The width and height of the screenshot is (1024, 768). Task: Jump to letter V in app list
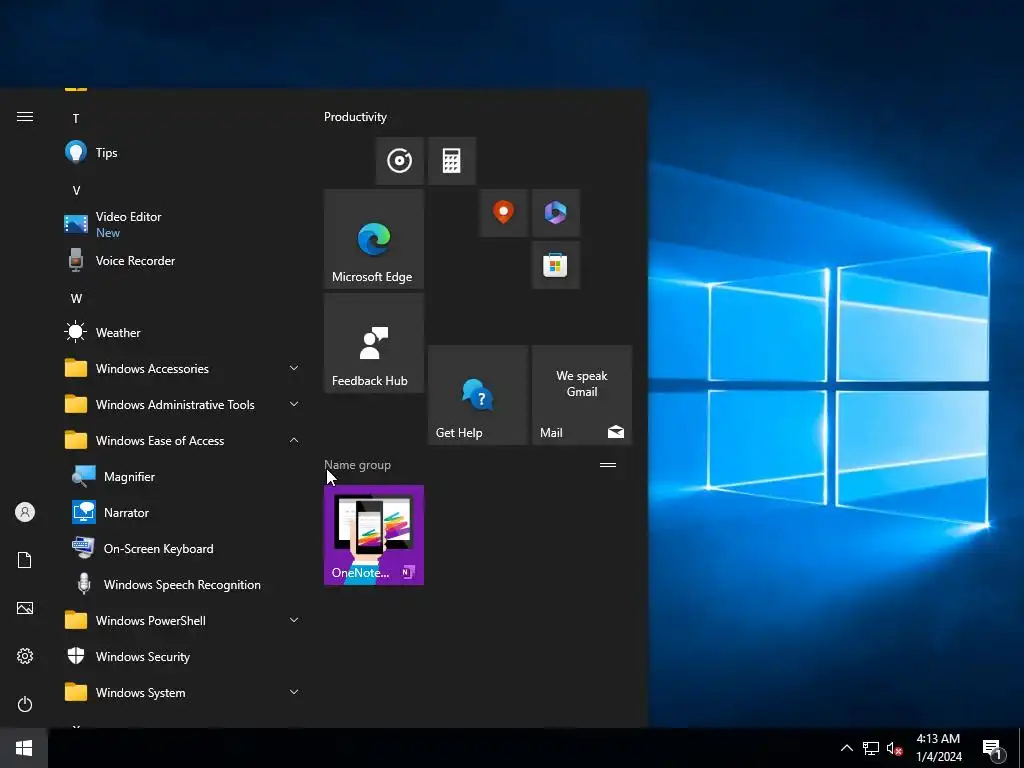point(76,191)
